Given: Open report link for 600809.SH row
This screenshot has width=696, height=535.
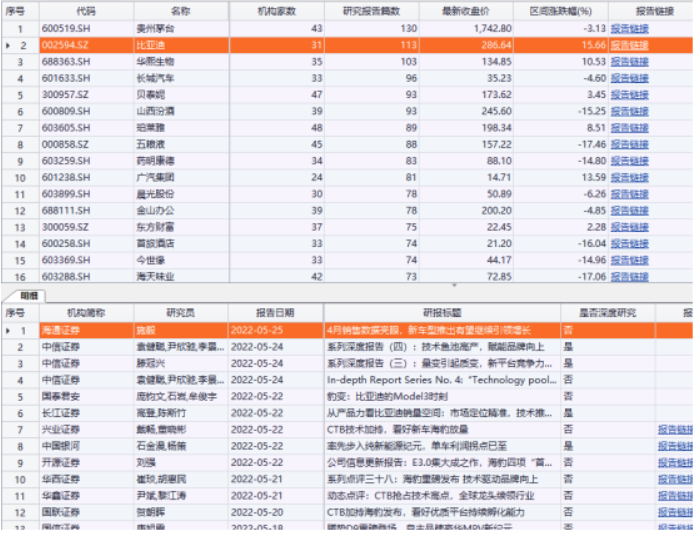Looking at the screenshot, I should pos(629,111).
